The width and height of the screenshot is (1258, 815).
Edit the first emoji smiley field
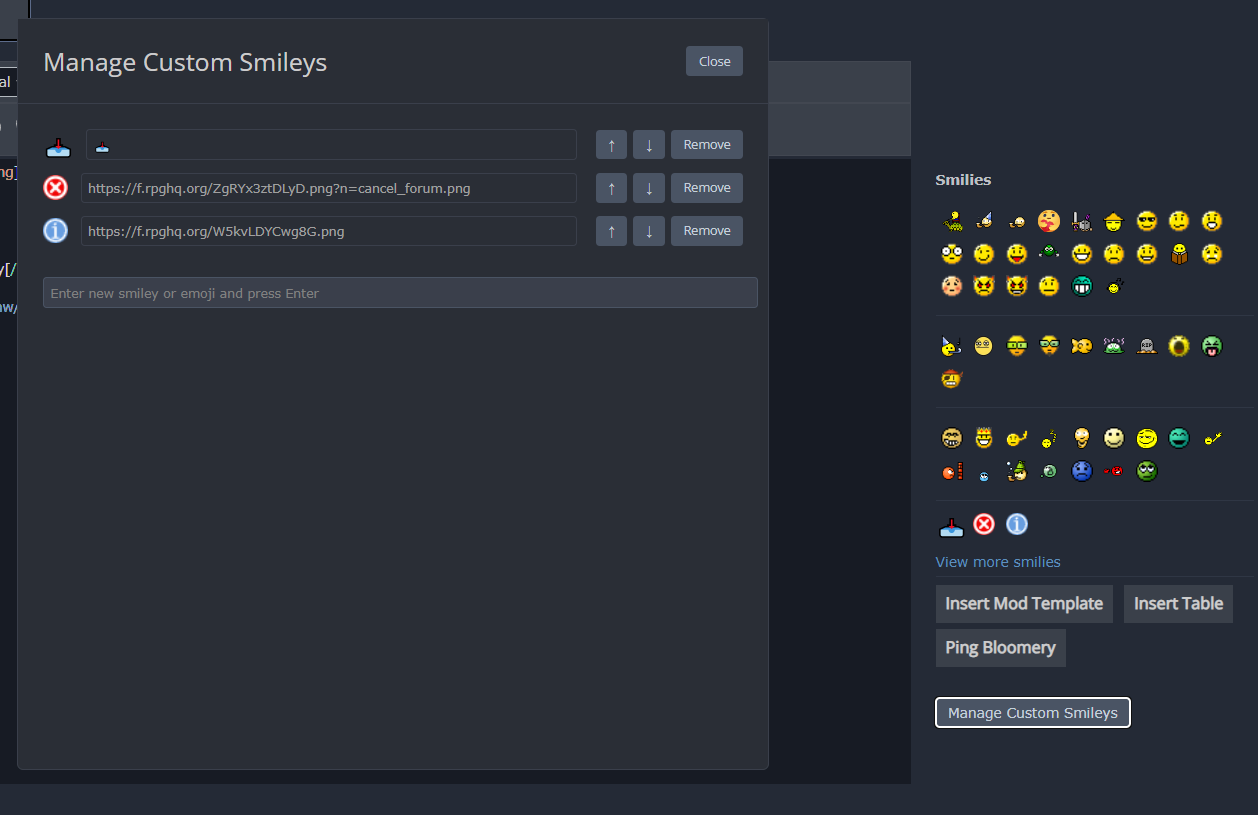click(331, 145)
